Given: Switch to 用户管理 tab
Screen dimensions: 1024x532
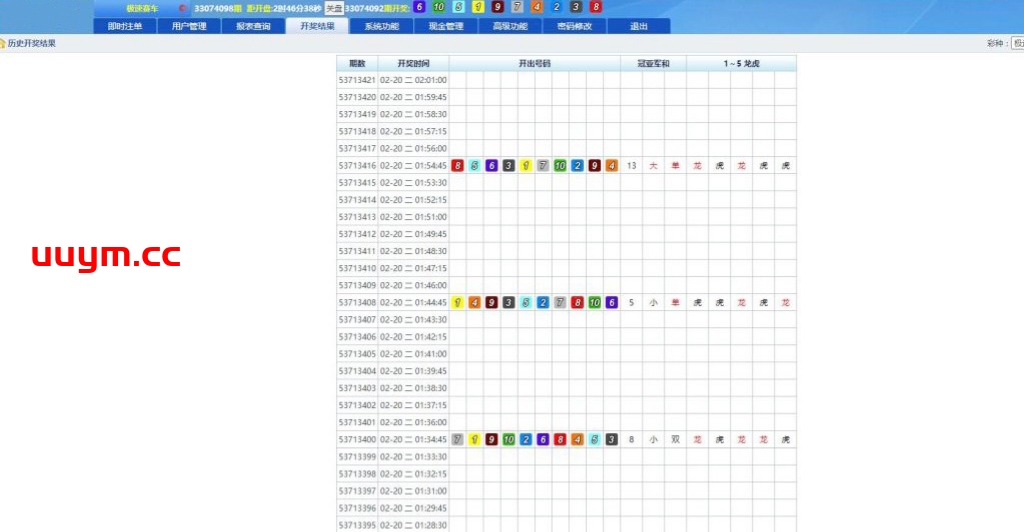Looking at the screenshot, I should click(189, 26).
